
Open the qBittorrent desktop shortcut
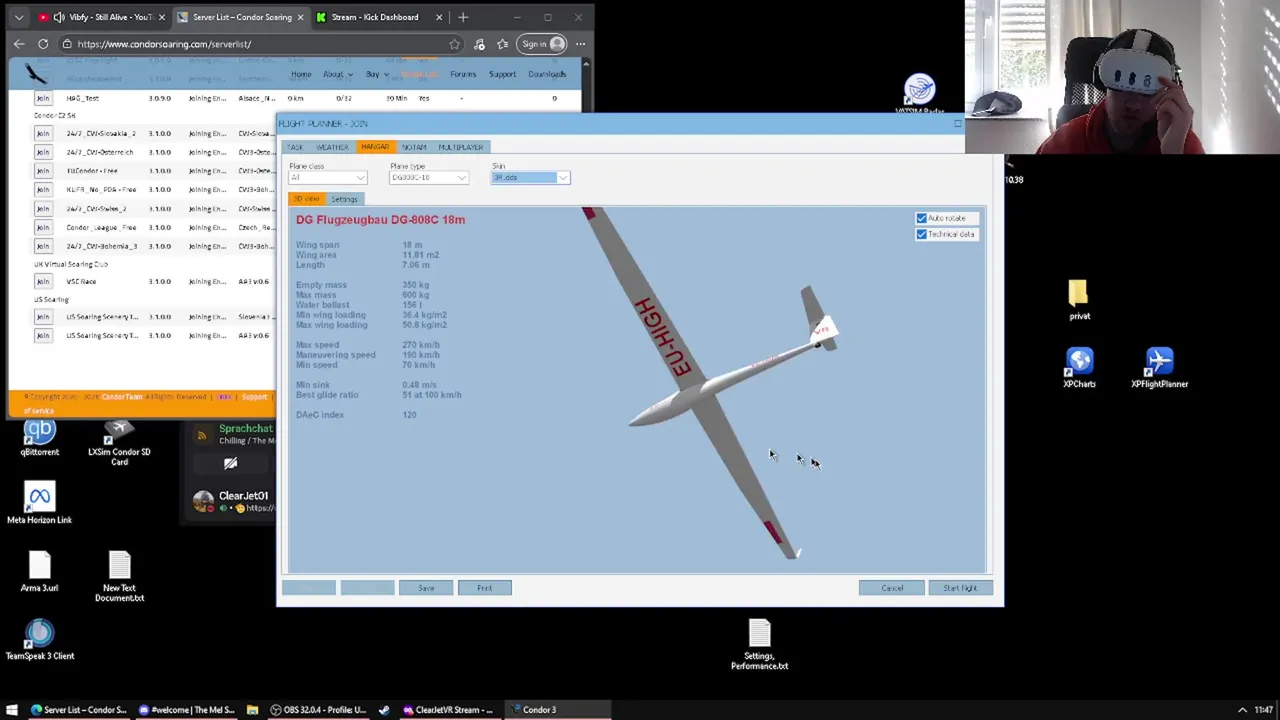point(39,438)
